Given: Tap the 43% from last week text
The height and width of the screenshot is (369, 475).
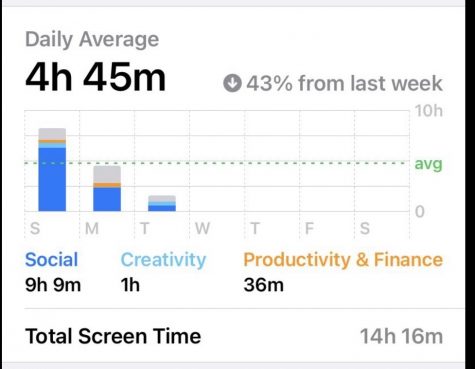Looking at the screenshot, I should pos(345,83).
